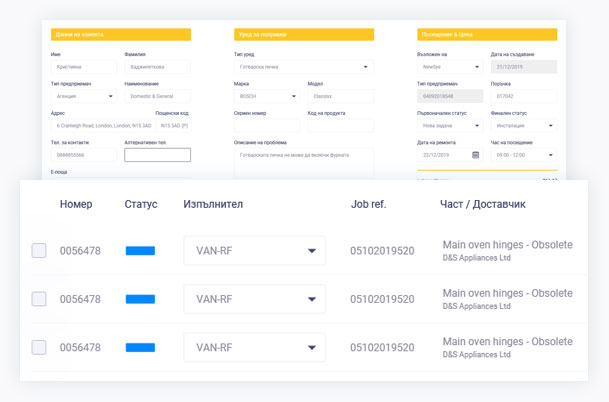
Task: Click Main oven hinges - Obsolete in bottom row
Action: coord(508,341)
